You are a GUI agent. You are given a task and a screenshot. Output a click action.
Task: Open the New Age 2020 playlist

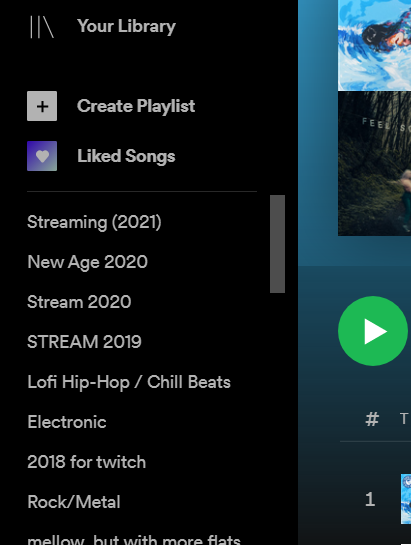[x=87, y=262]
